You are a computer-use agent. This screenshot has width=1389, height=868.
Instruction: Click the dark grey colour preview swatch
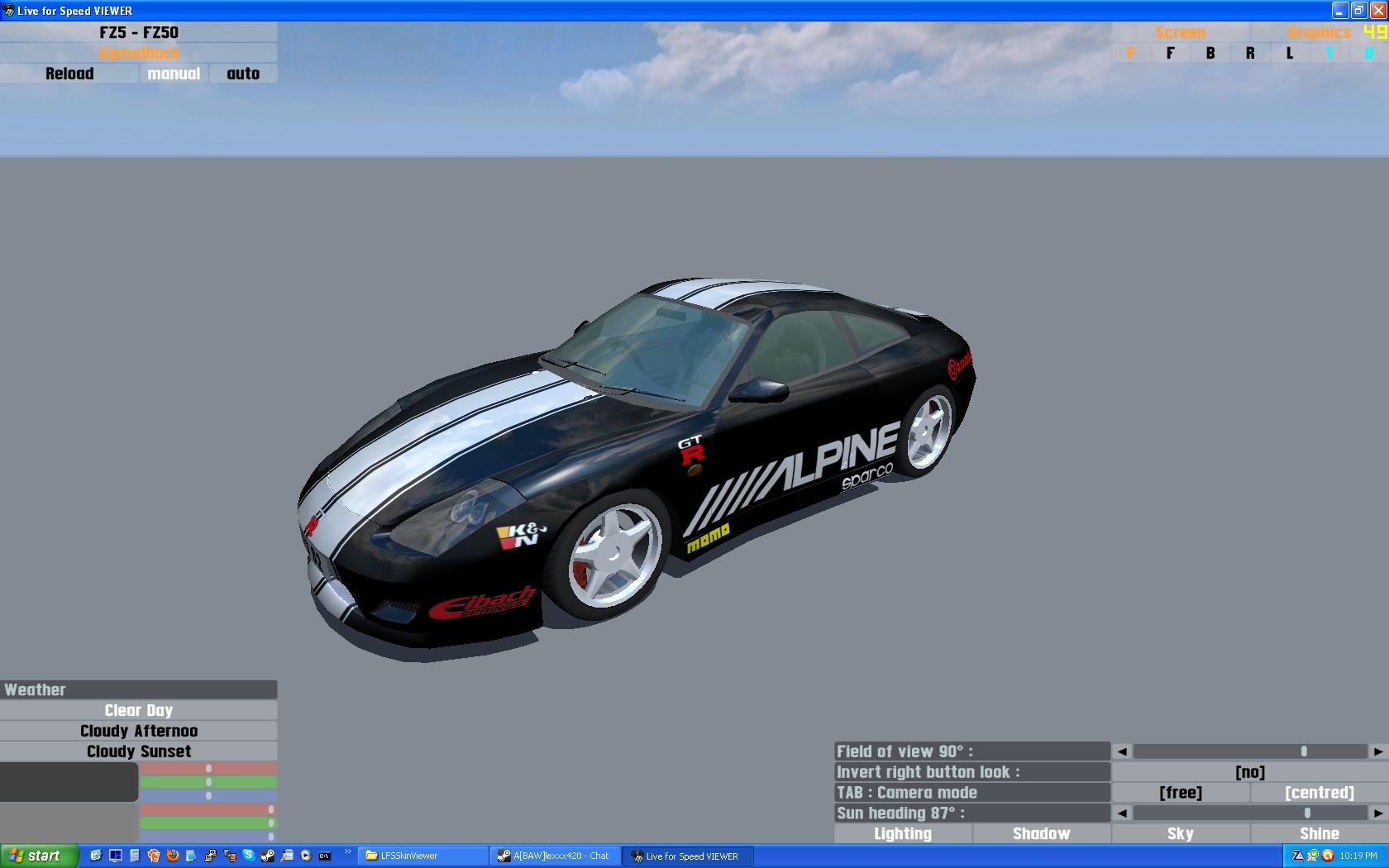69,782
